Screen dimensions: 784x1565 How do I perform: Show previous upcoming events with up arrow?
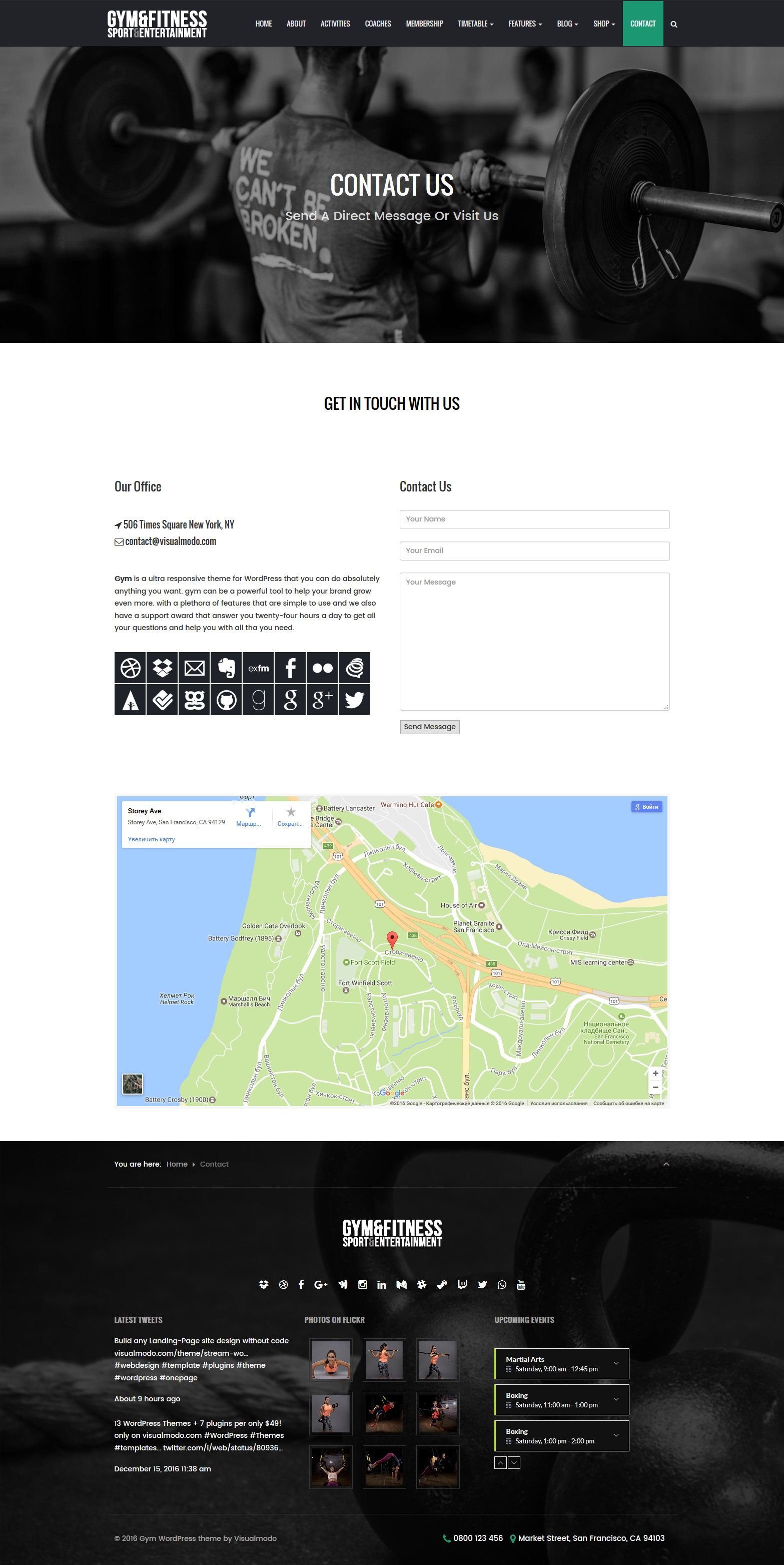(x=500, y=1463)
